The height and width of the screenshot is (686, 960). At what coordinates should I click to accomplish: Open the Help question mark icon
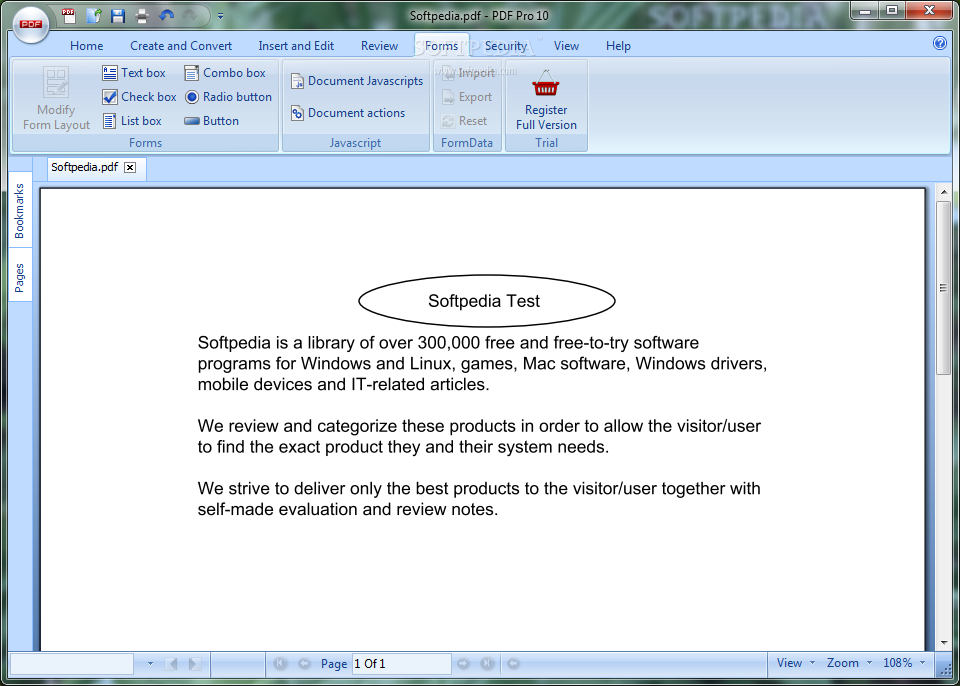tap(939, 43)
